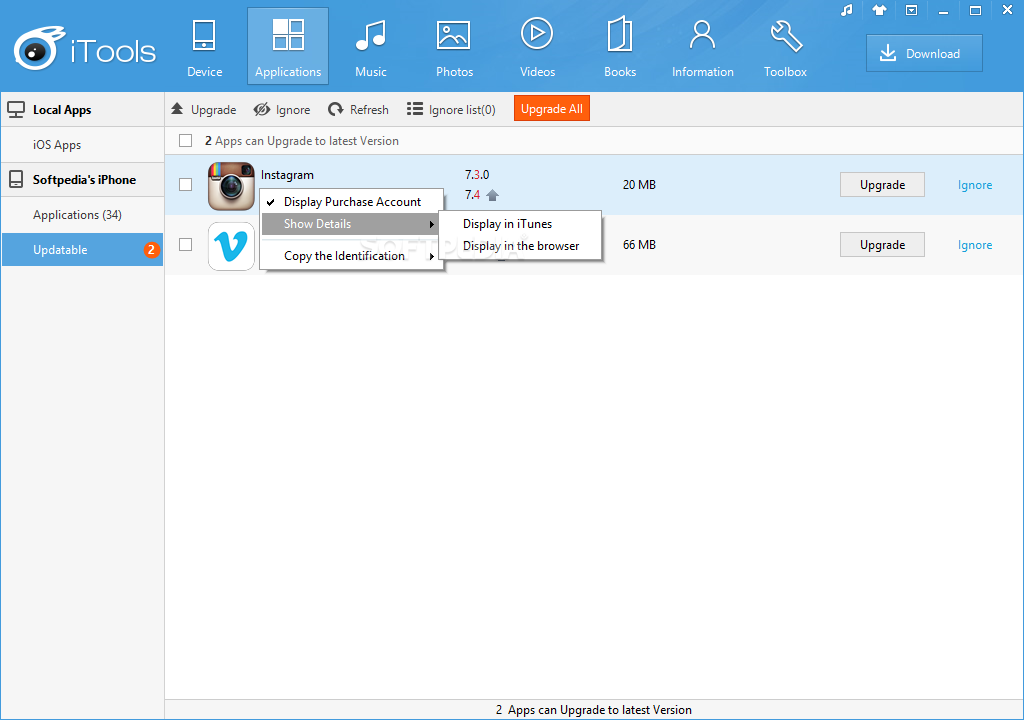This screenshot has width=1024, height=720.
Task: Click the '2 Apps can Upgrade' header text
Action: pos(302,141)
